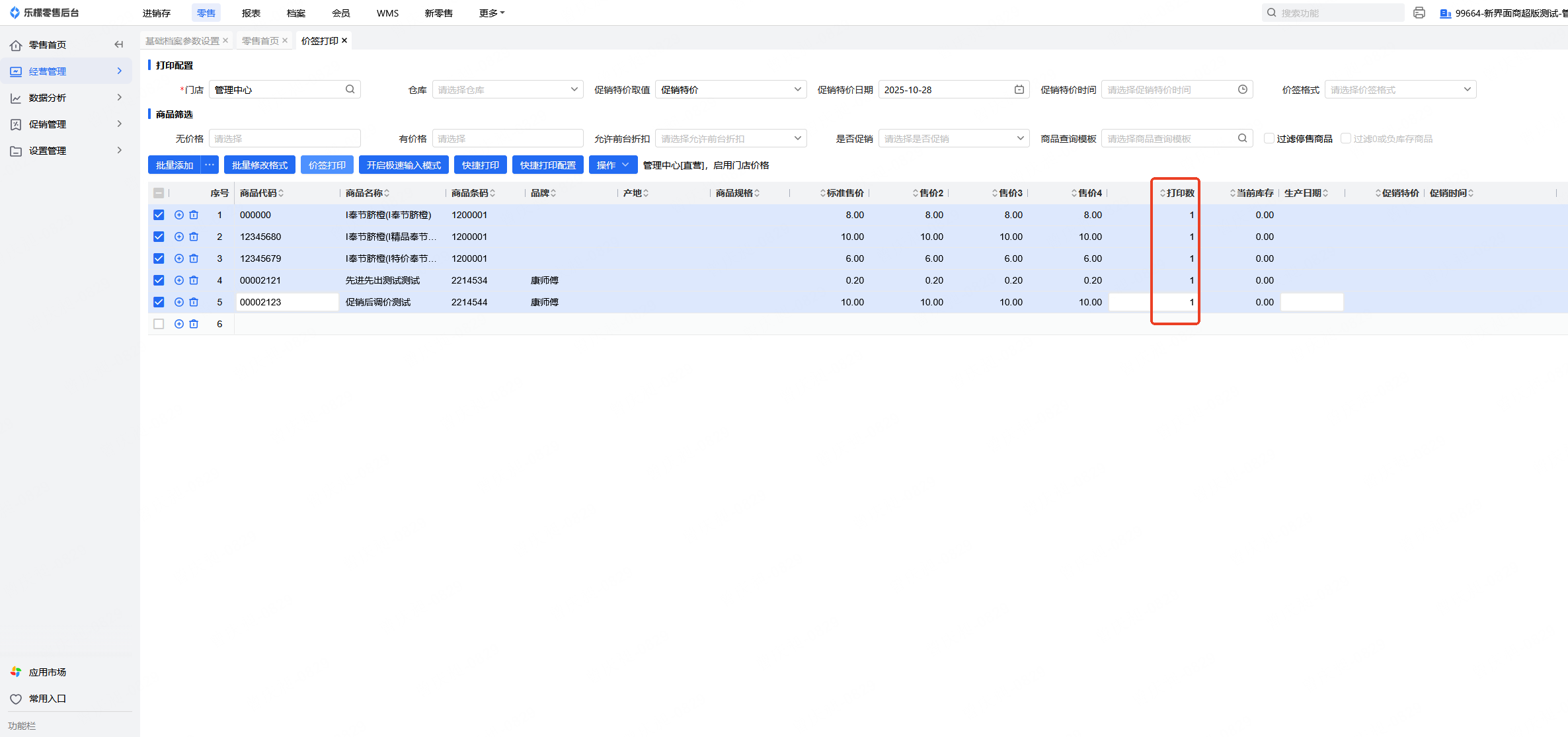Check the empty row 6 checkbox

pyautogui.click(x=159, y=324)
